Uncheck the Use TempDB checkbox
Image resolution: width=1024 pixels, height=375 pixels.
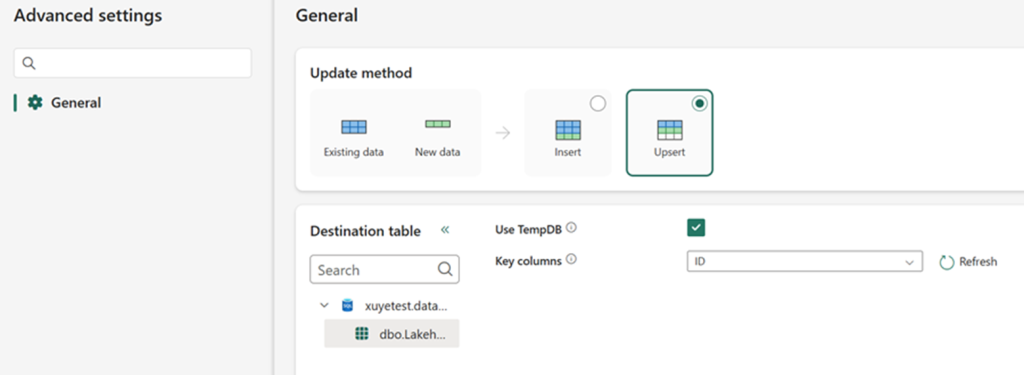click(696, 227)
